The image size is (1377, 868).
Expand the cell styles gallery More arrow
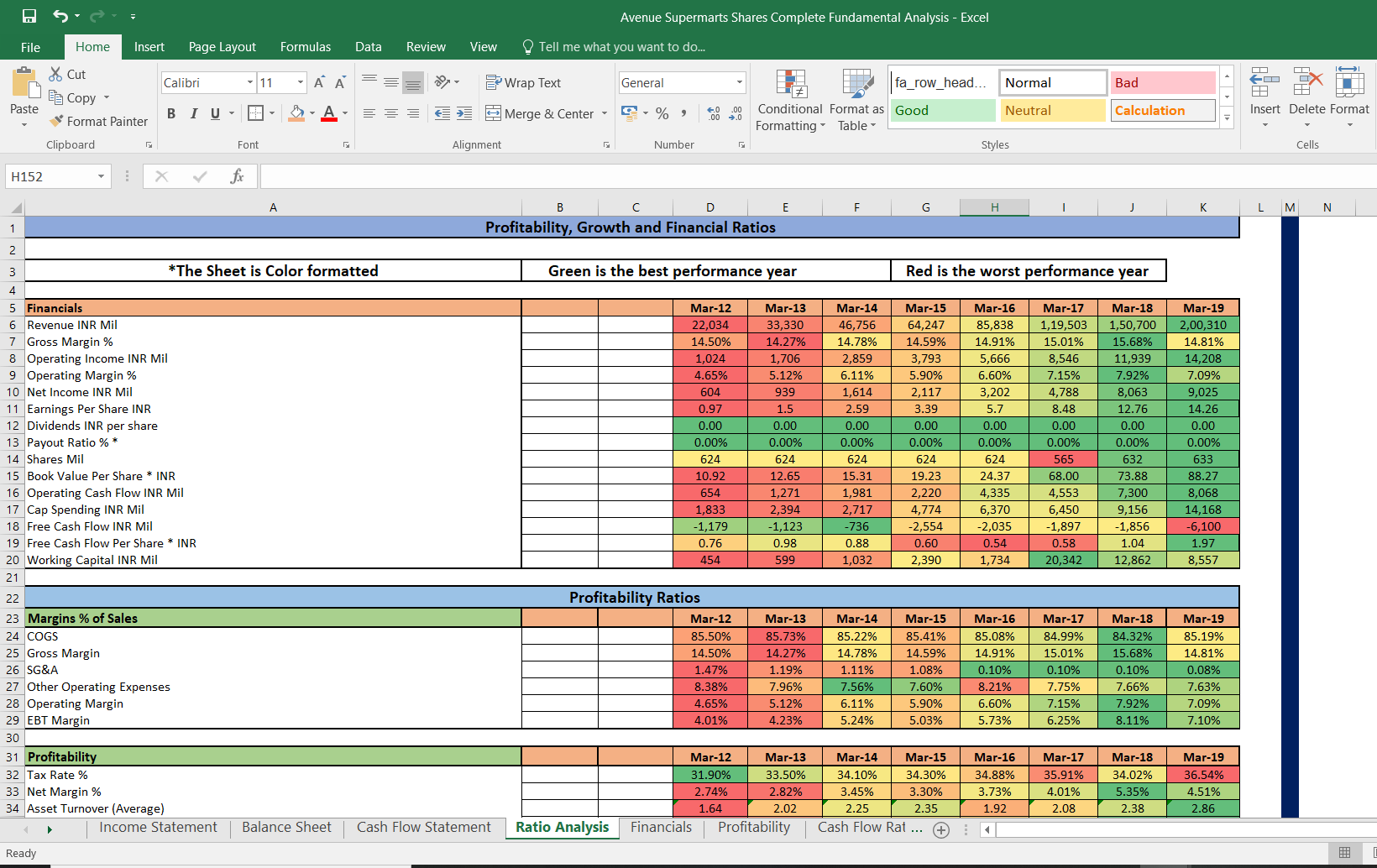(1227, 118)
